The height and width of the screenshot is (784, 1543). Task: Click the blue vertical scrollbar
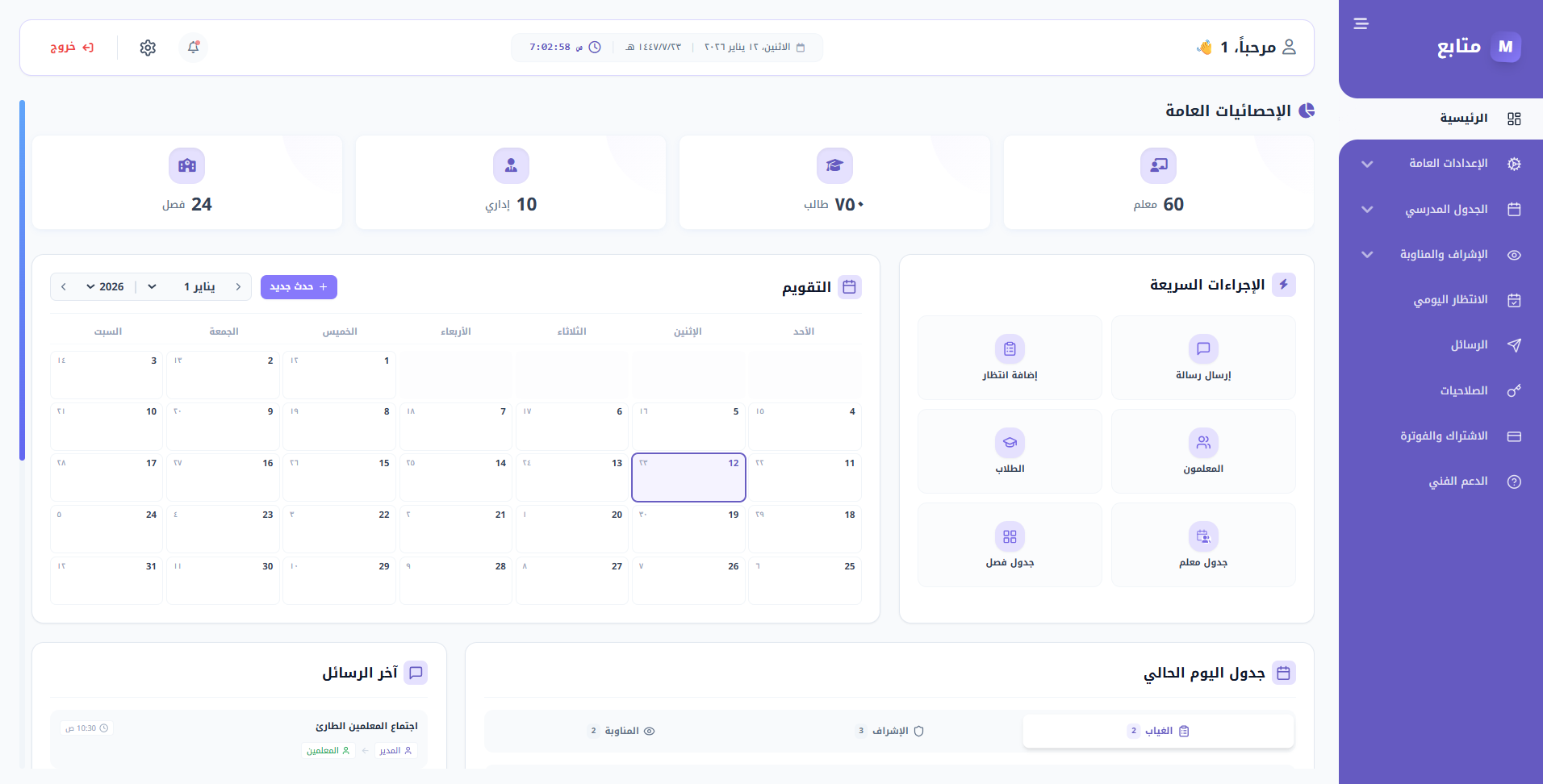(22, 279)
